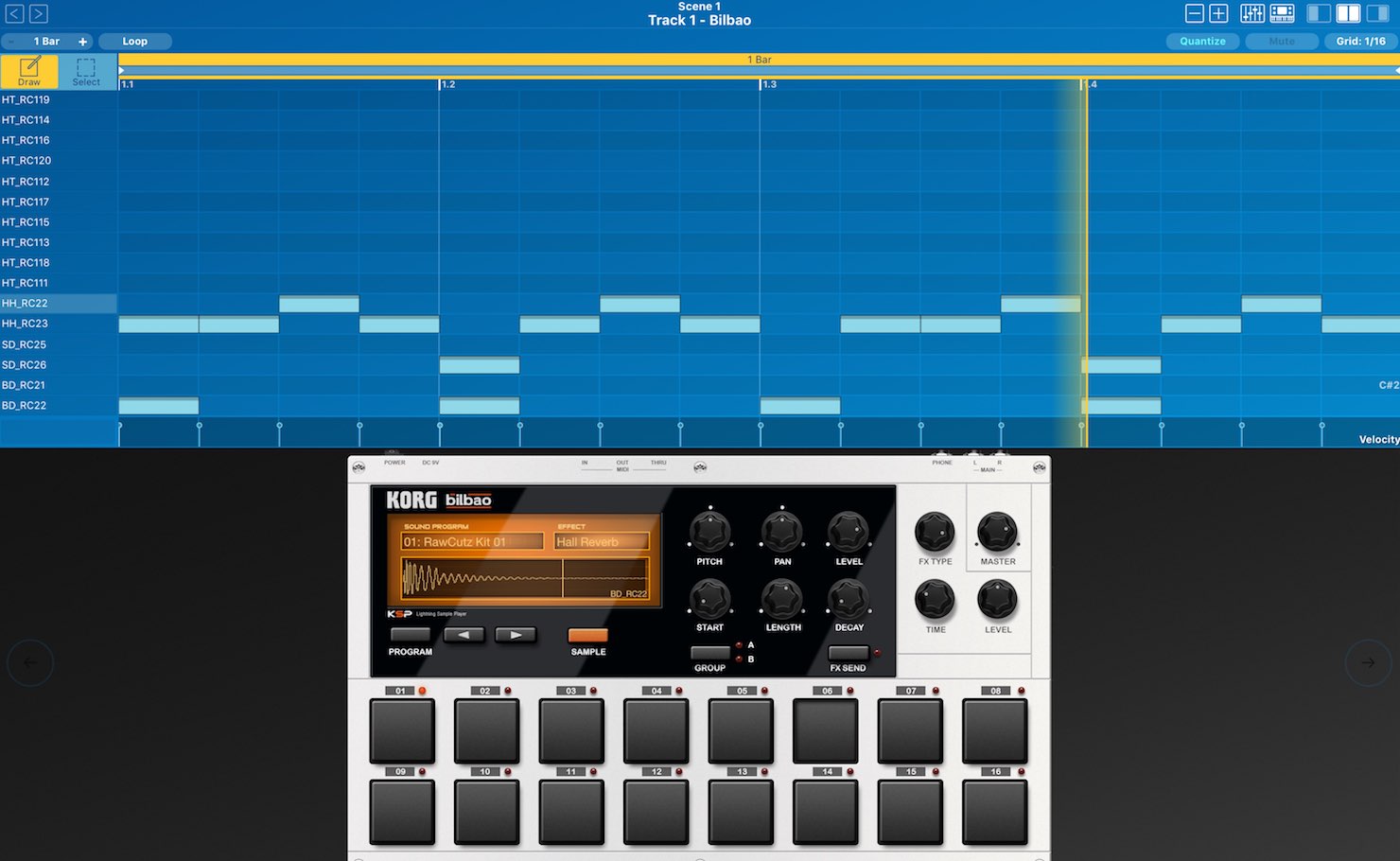Click the MASTER knob
The height and width of the screenshot is (861, 1400).
click(x=997, y=532)
